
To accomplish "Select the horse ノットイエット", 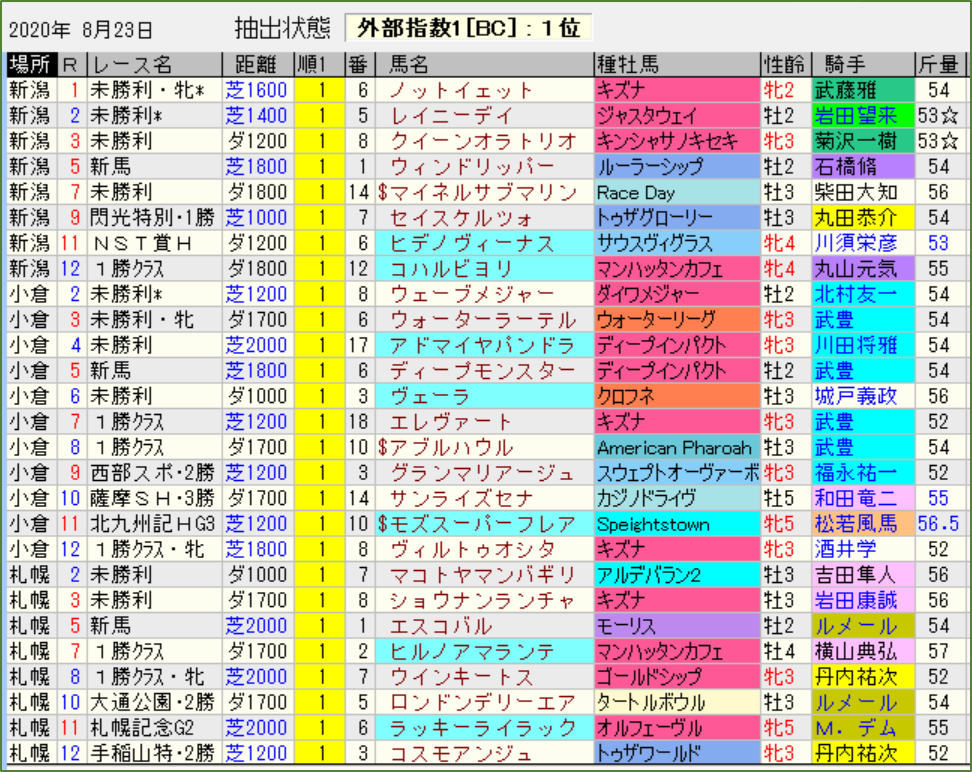I will pos(461,90).
